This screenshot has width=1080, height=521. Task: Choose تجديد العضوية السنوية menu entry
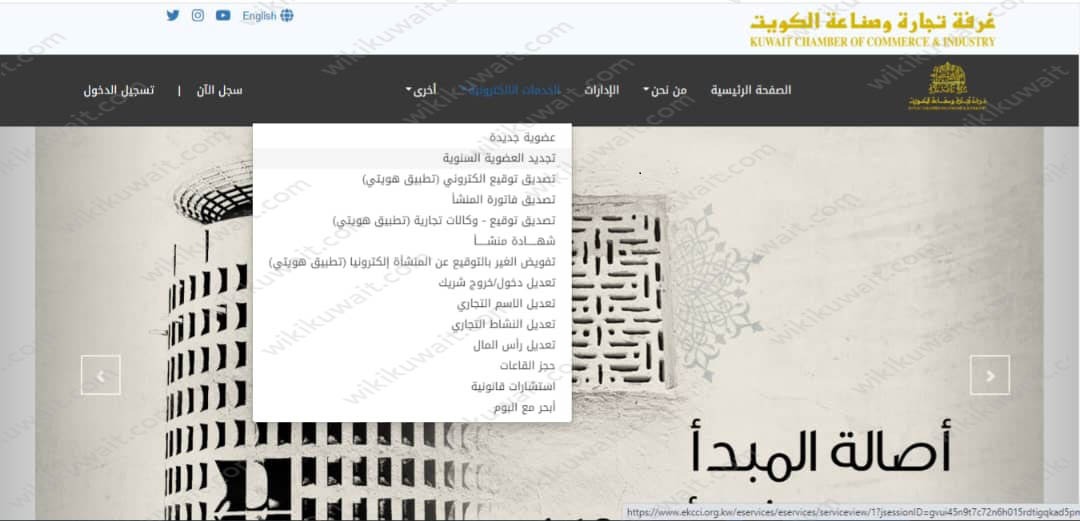pos(499,158)
